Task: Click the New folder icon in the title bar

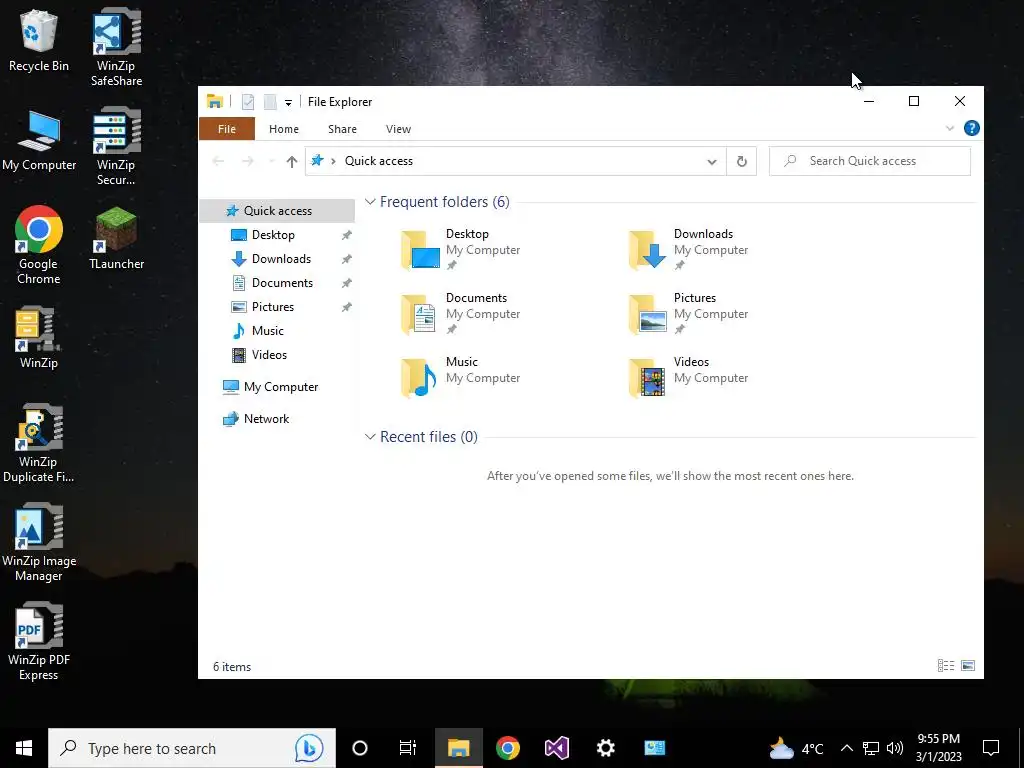Action: 270,102
